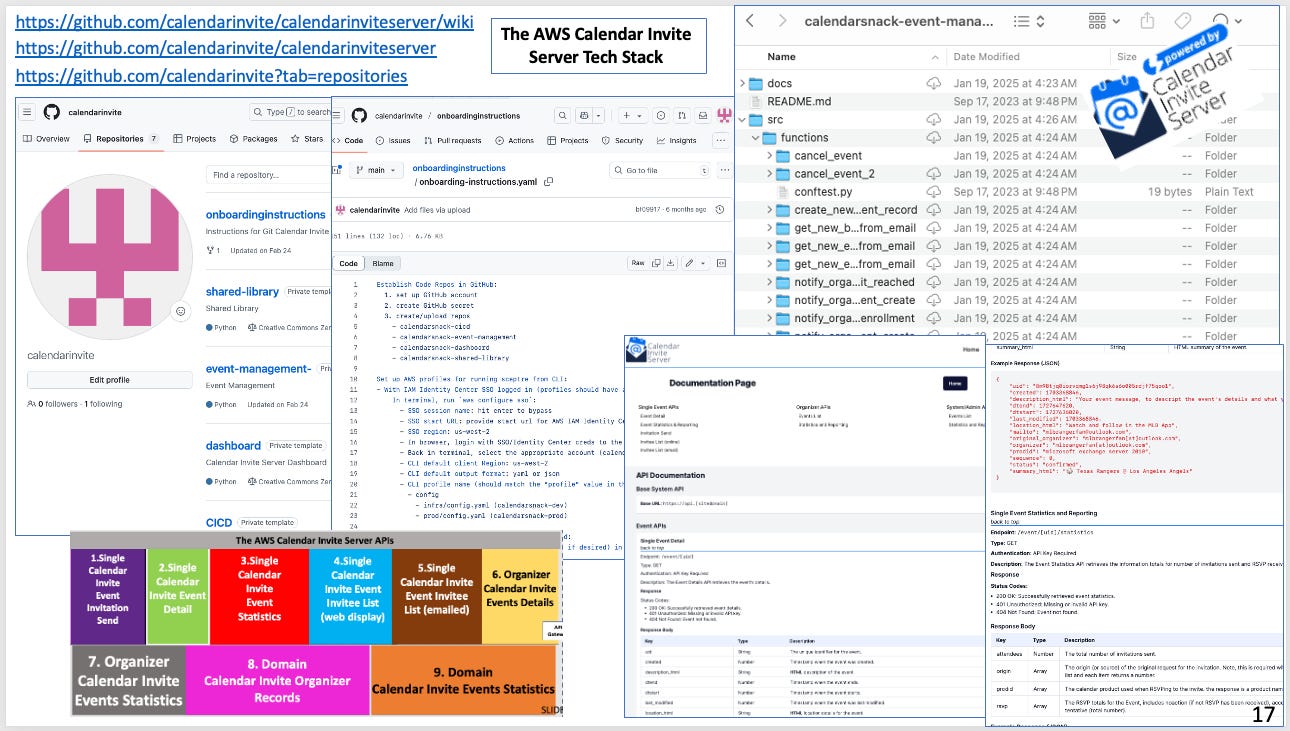1290x731 pixels.
Task: Expand the cancel_event folder
Action: [769, 155]
